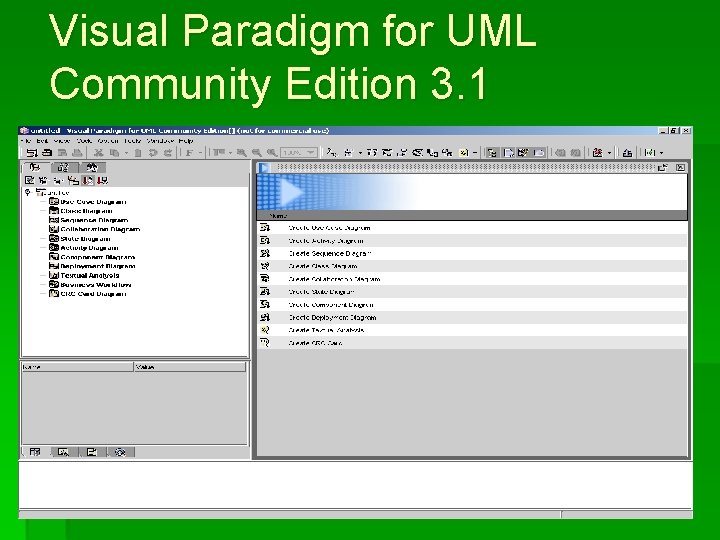Click the Redo arrow toolbar icon
The height and width of the screenshot is (540, 720).
(168, 153)
